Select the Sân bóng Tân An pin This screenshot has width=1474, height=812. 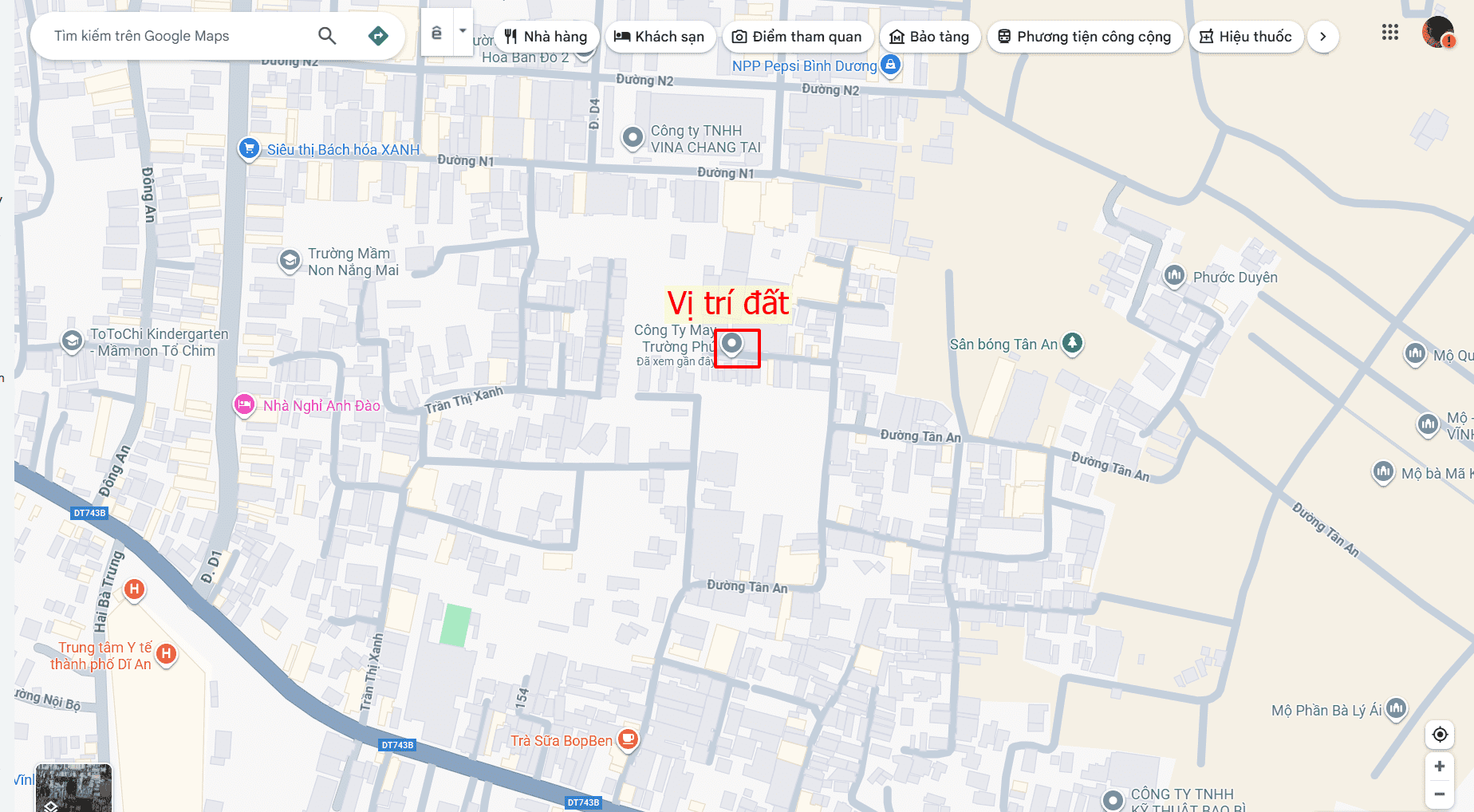pos(1073,344)
